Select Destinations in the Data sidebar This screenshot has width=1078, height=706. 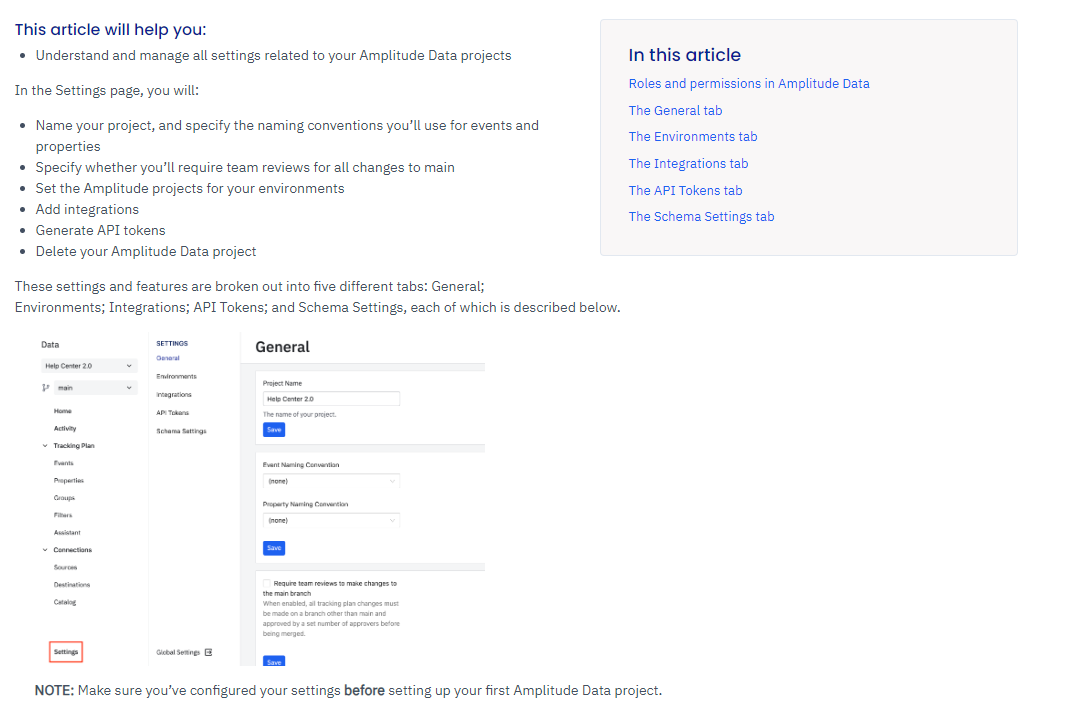point(72,585)
